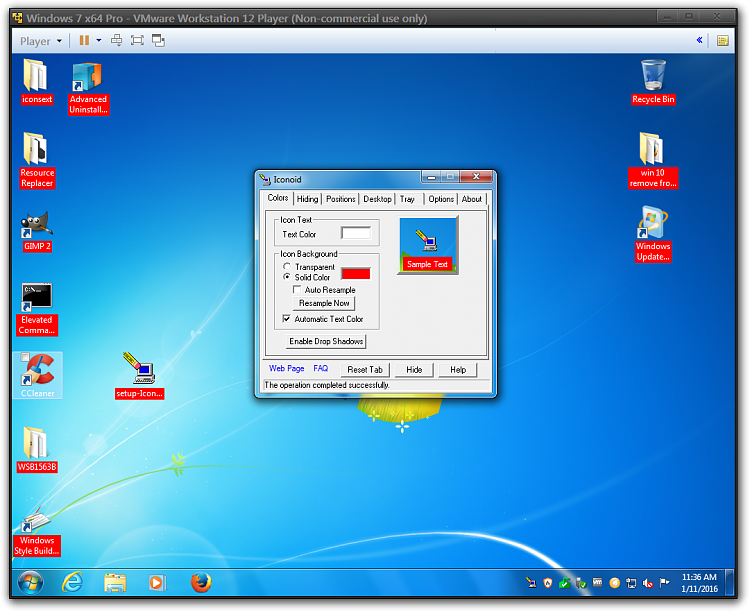Select the Solid Color radio button
Image resolution: width=750 pixels, height=612 pixels.
287,277
